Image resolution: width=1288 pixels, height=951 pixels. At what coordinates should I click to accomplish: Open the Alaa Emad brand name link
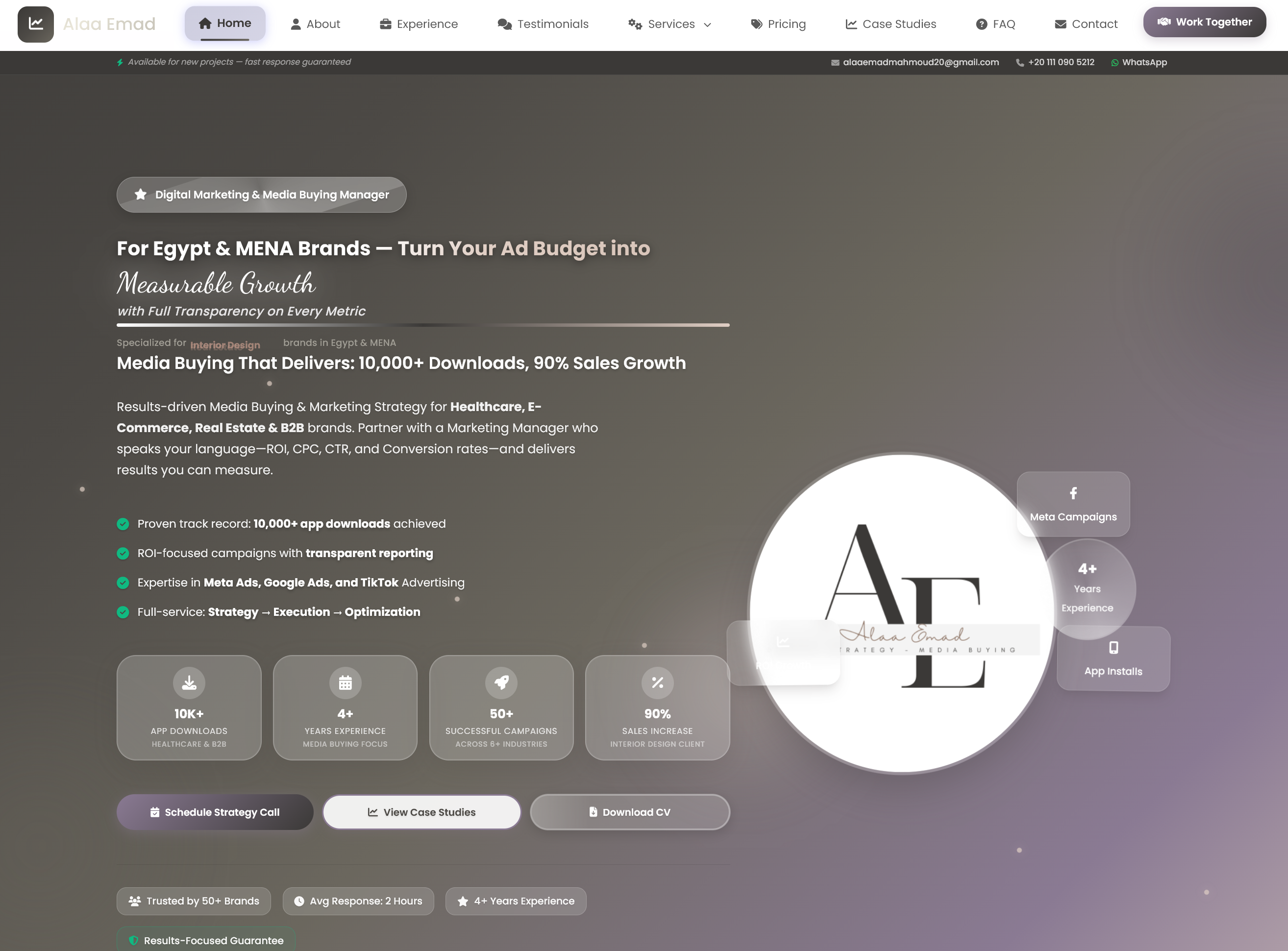[109, 24]
